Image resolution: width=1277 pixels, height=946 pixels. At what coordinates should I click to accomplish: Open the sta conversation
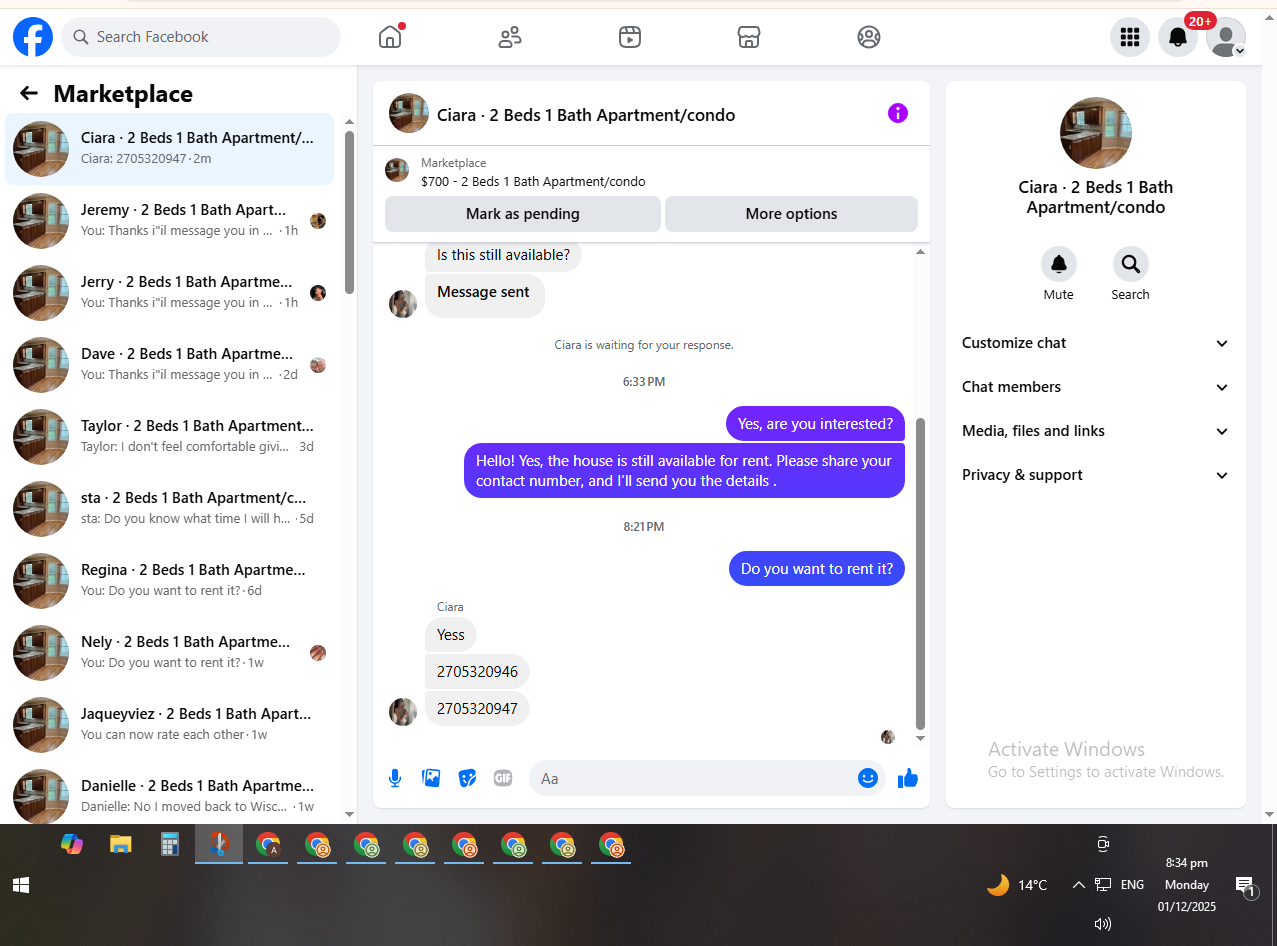(170, 509)
